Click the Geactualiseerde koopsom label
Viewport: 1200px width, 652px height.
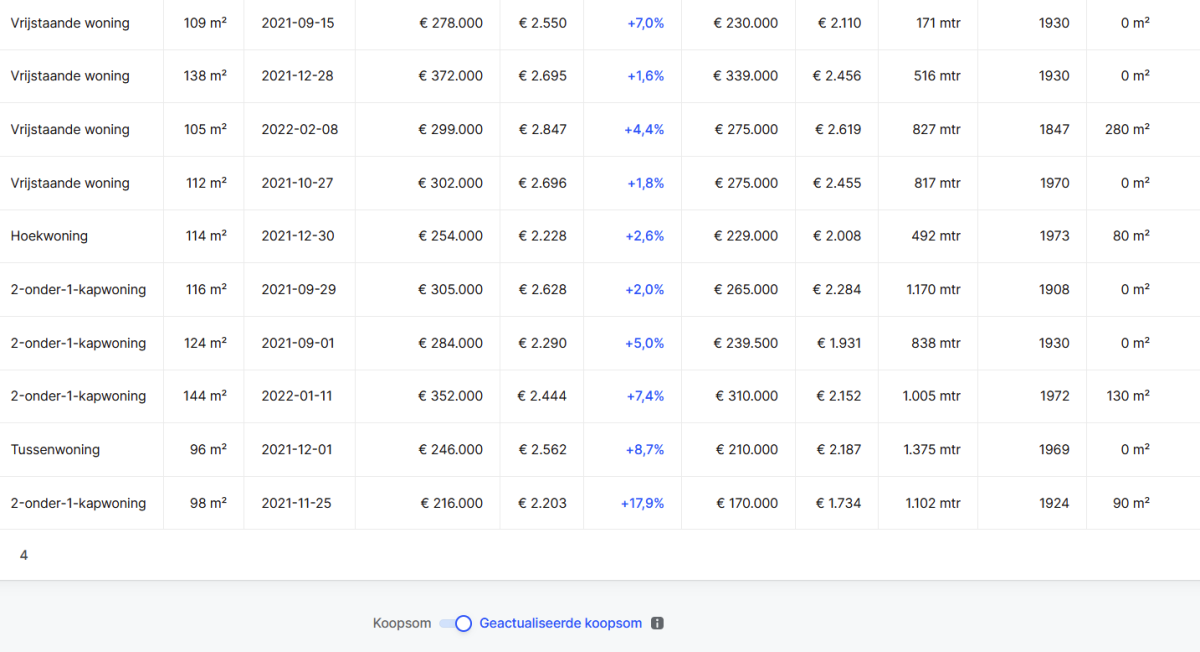(560, 623)
